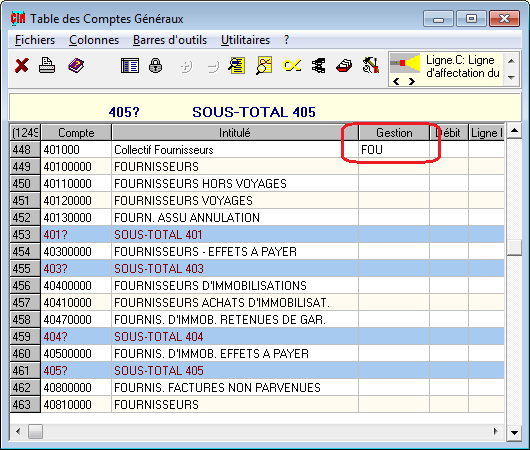530x450 pixels.
Task: Click the red X quit icon
Action: tap(22, 66)
